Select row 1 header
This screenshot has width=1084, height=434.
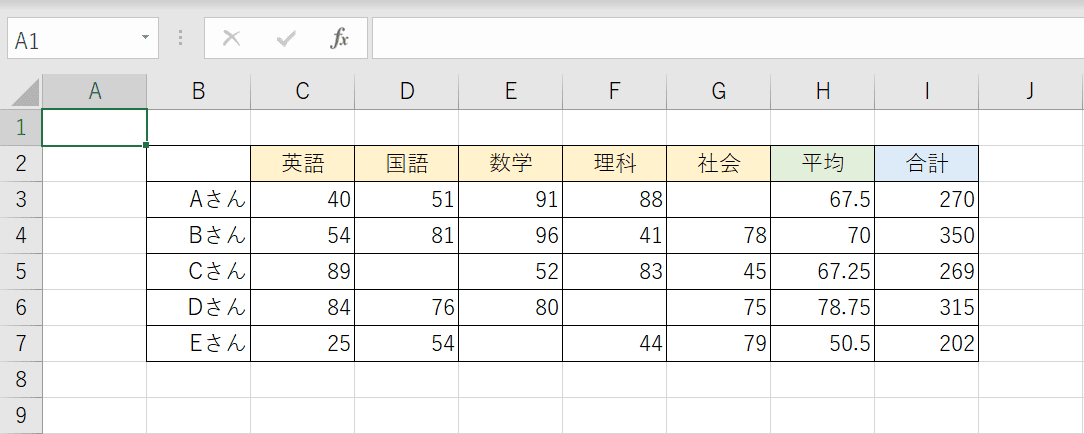pyautogui.click(x=21, y=127)
